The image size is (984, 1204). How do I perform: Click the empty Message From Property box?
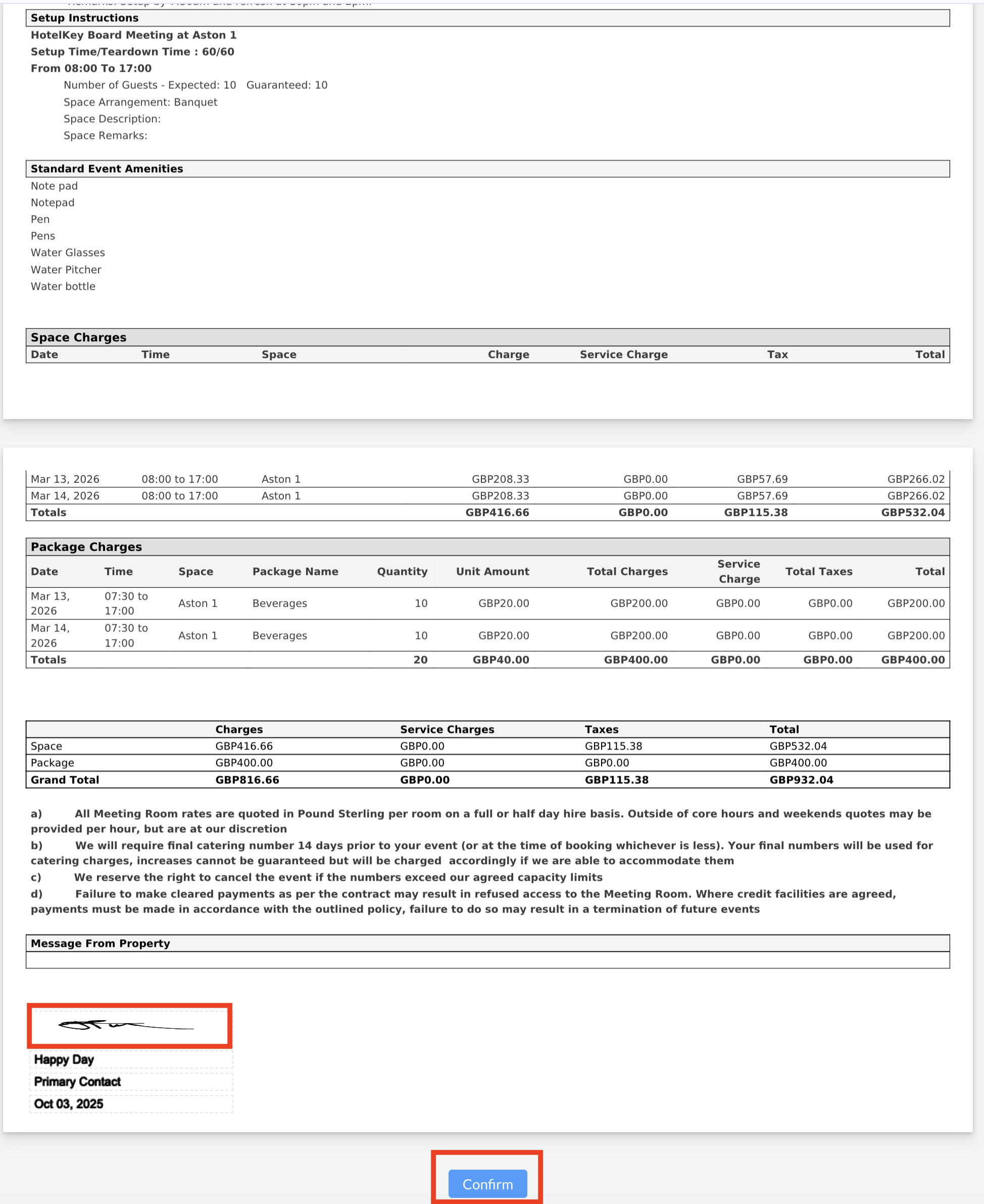pos(487,960)
